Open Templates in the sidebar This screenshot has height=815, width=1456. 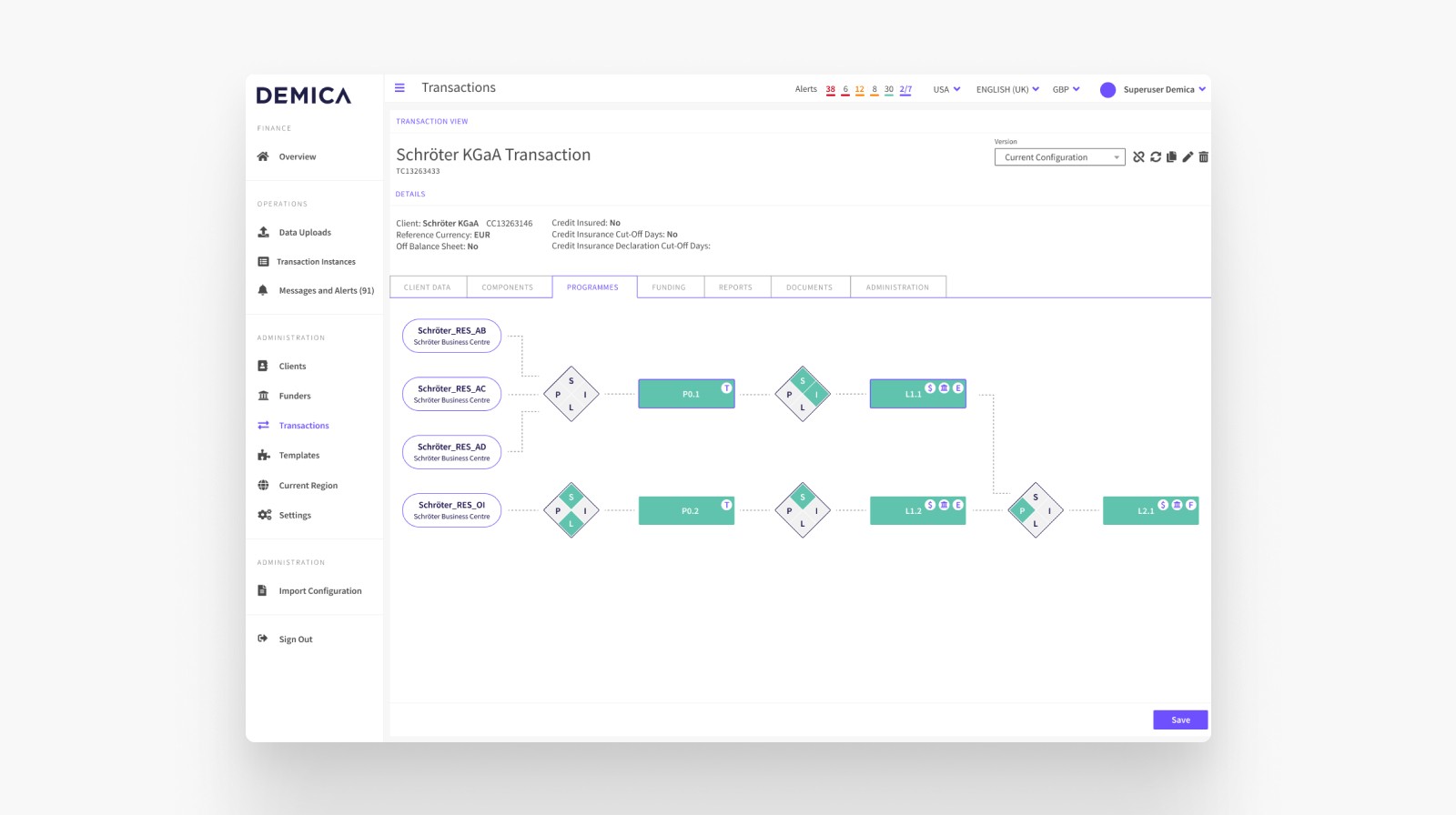298,456
